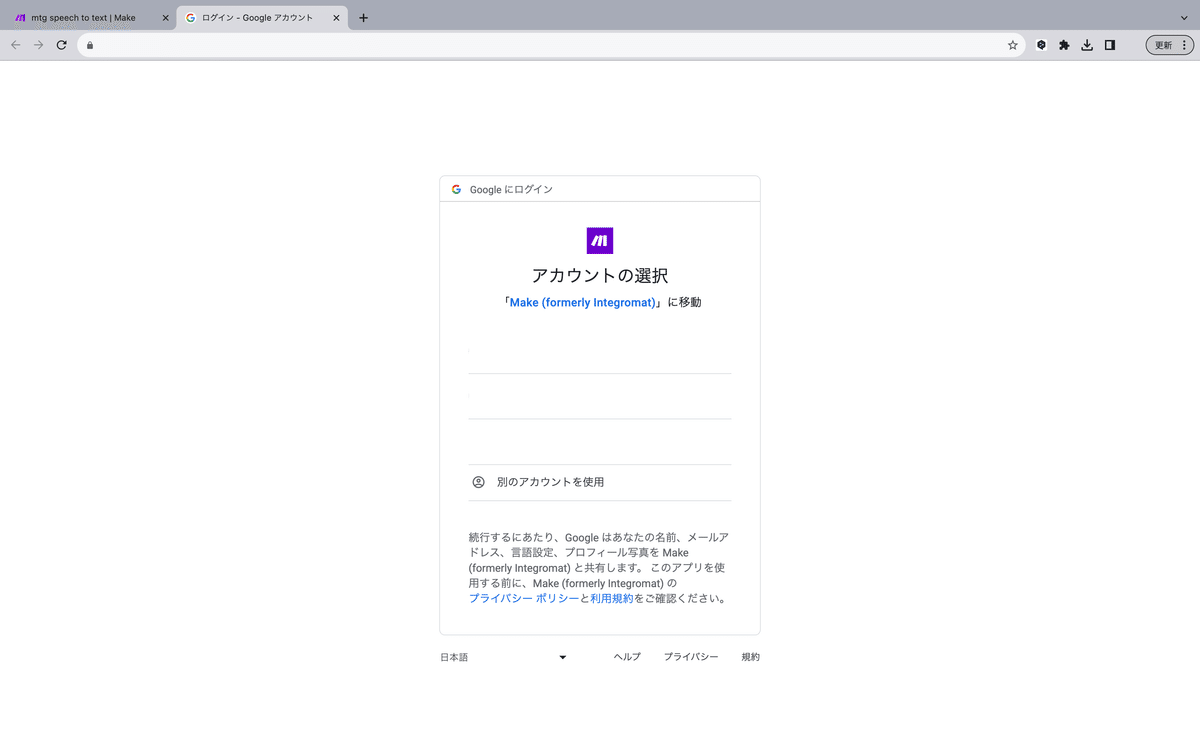Click the 更新 update button
The image size is (1200, 750).
[1169, 45]
